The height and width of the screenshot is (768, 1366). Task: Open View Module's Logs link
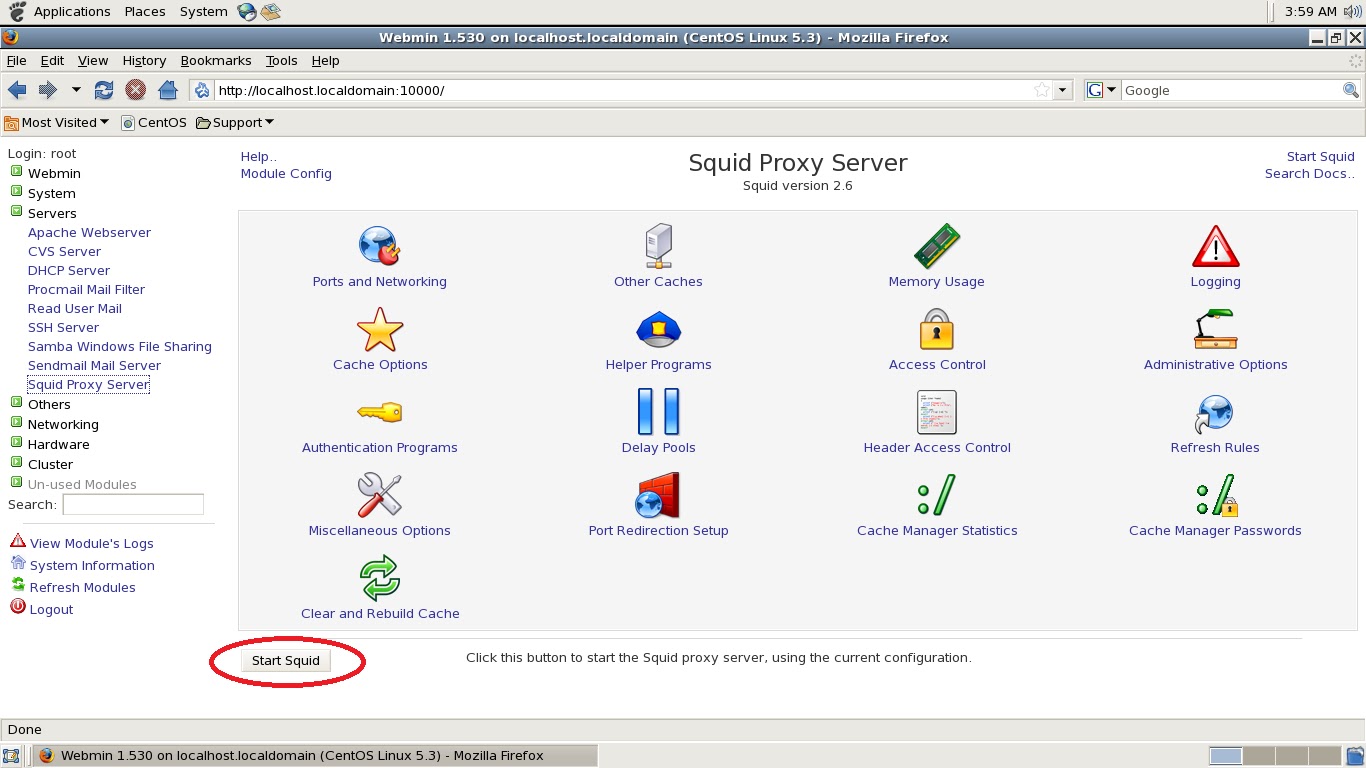click(92, 543)
